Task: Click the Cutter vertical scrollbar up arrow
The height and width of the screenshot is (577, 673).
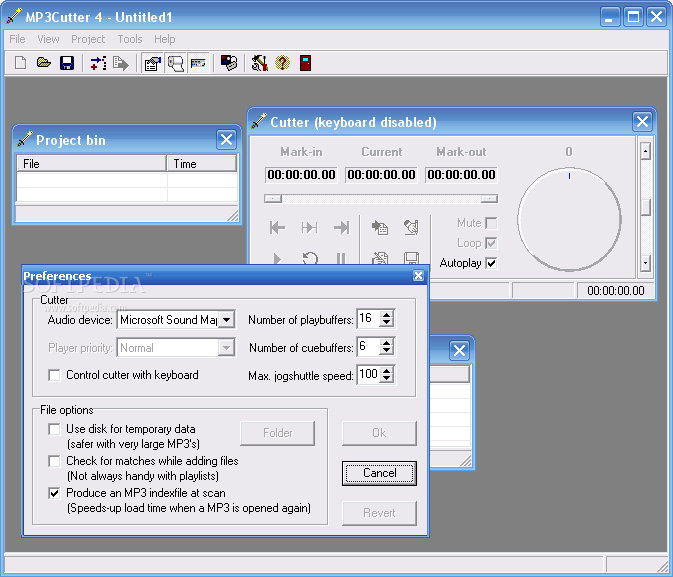Action: point(646,151)
